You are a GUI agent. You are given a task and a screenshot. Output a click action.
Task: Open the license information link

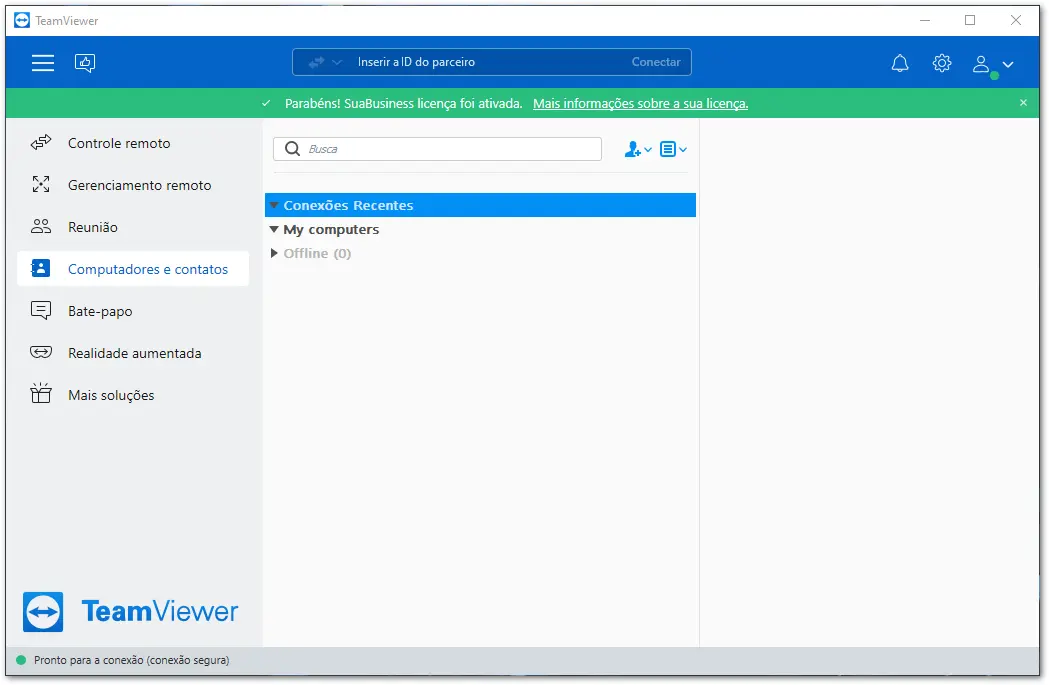coord(640,104)
